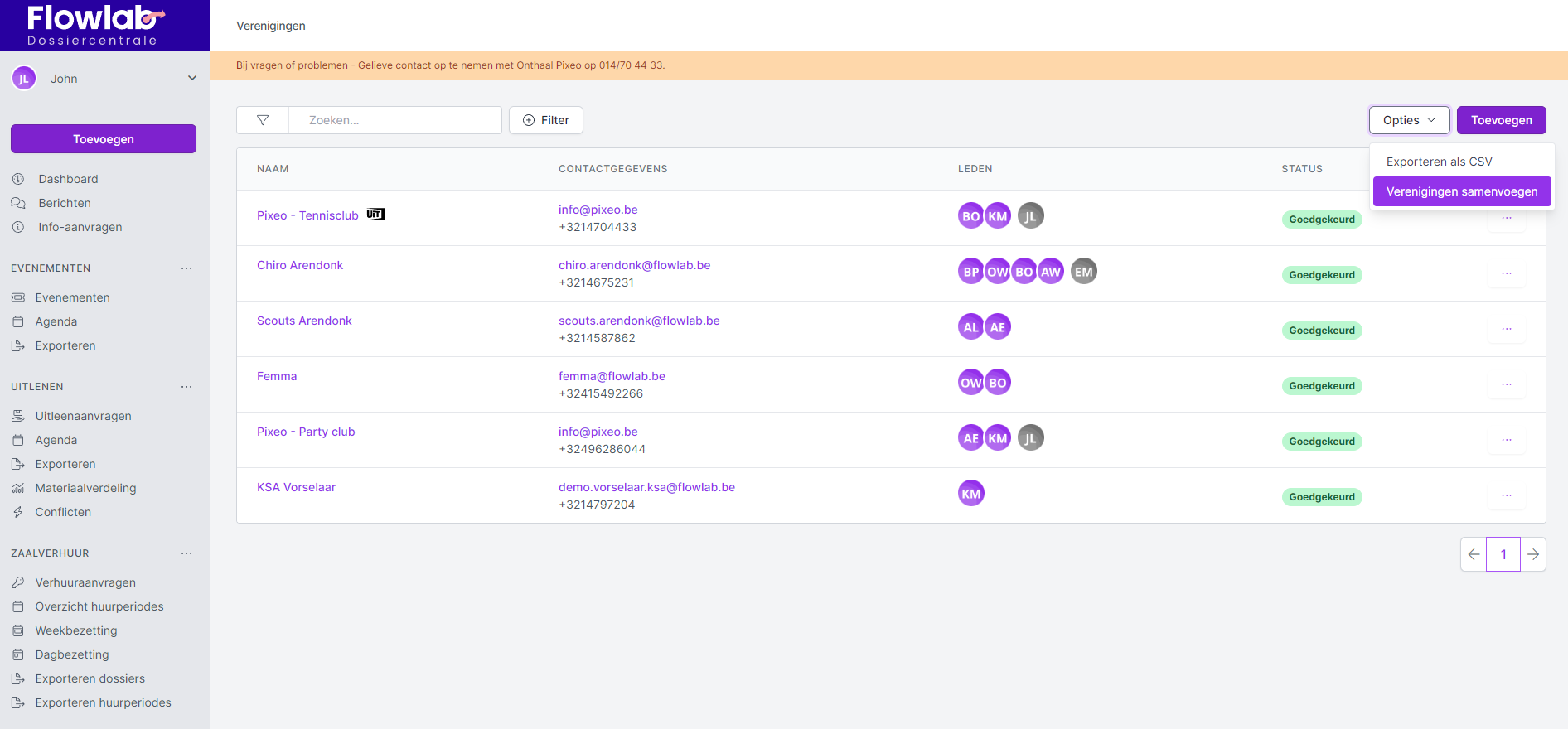Go to previous page arrow
Viewport: 1568px width, 729px height.
click(1474, 554)
